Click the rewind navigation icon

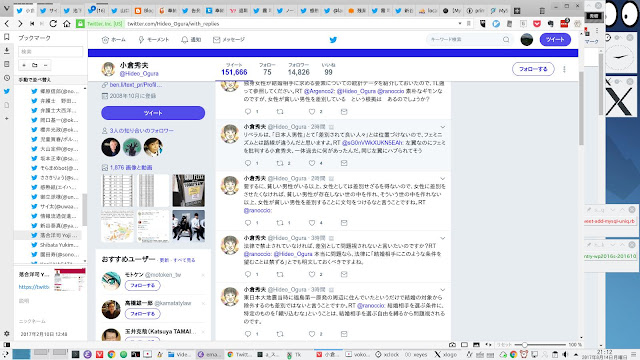(x=32, y=24)
